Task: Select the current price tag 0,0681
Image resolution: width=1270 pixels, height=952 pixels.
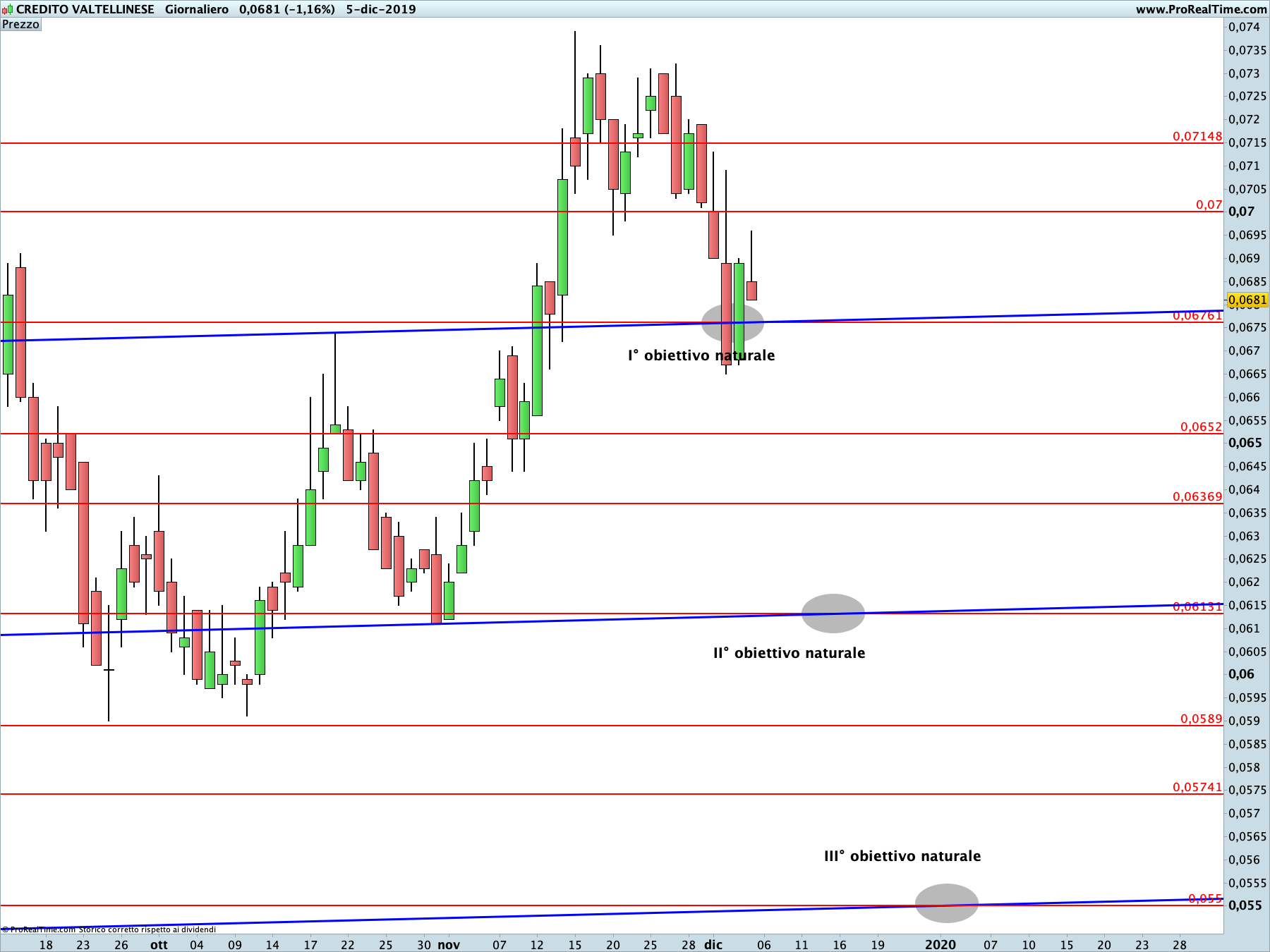Action: [1247, 300]
